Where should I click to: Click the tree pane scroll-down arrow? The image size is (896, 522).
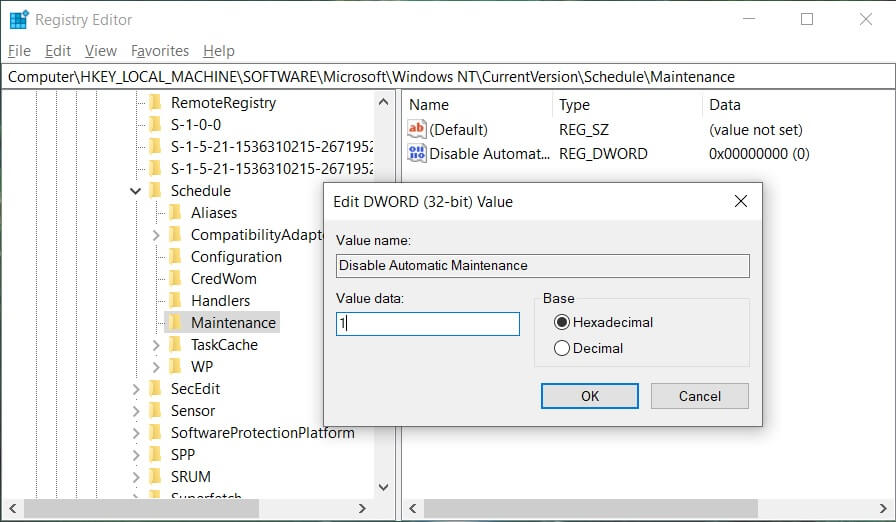click(383, 487)
